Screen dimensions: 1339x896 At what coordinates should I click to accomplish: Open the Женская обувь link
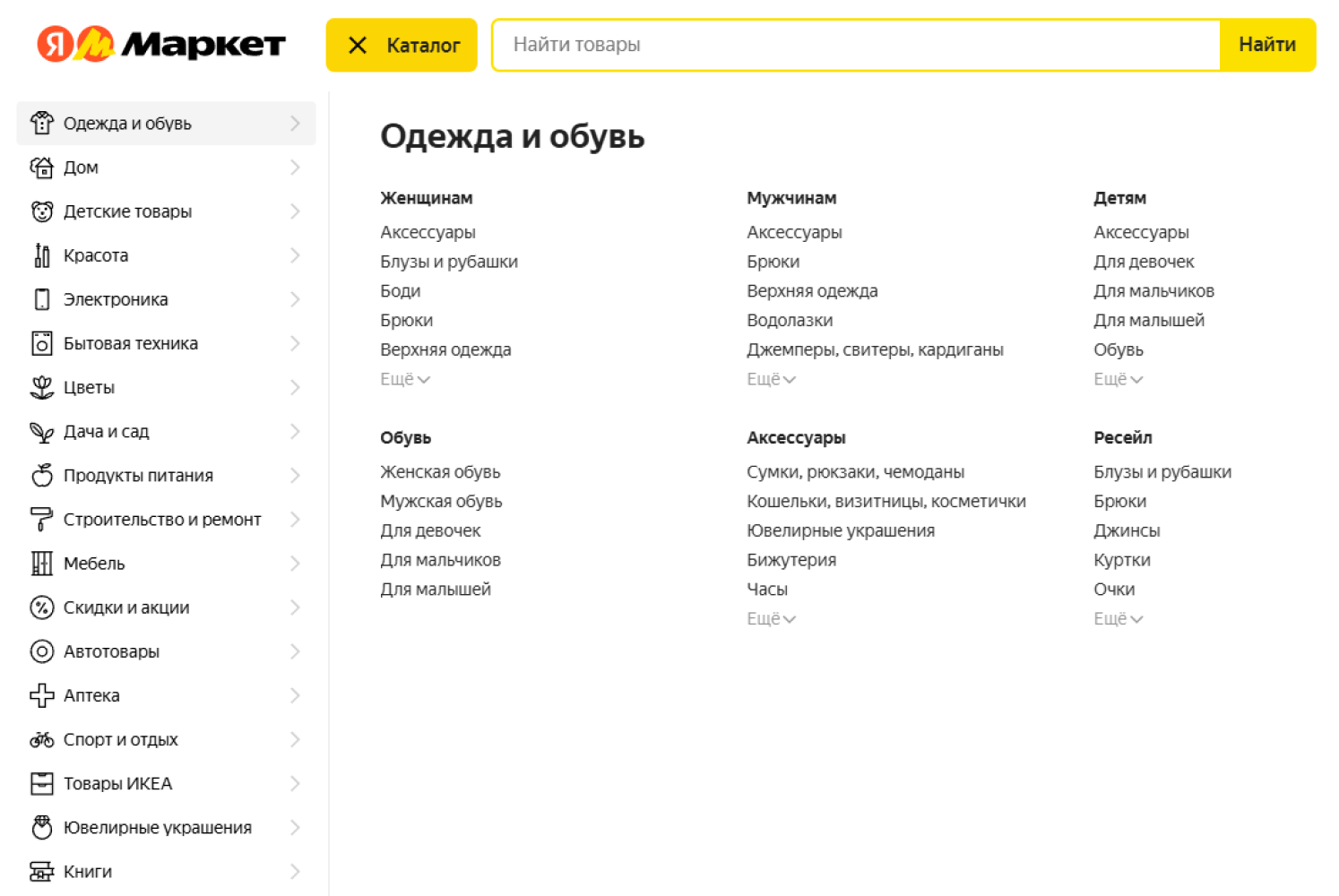click(440, 471)
